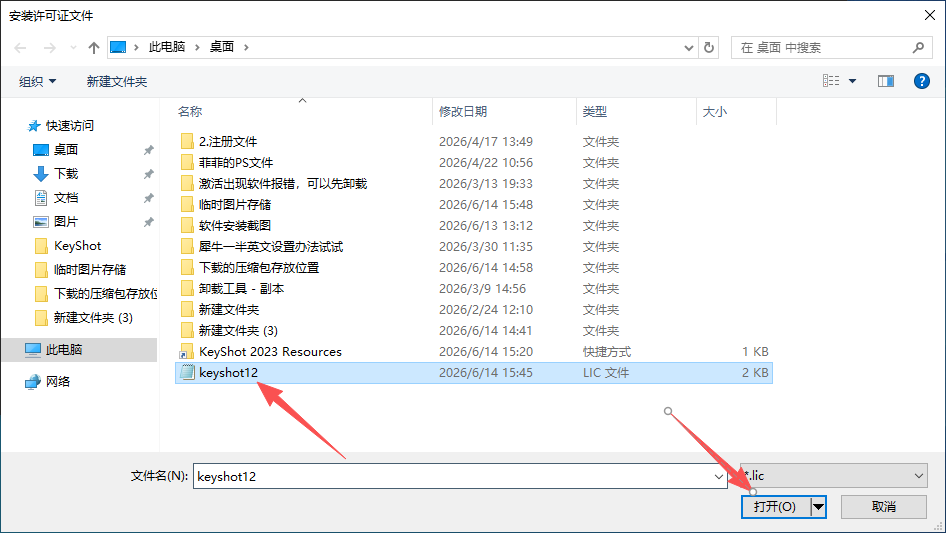Open 新建文件夹 (3) in sidebar

[93, 318]
